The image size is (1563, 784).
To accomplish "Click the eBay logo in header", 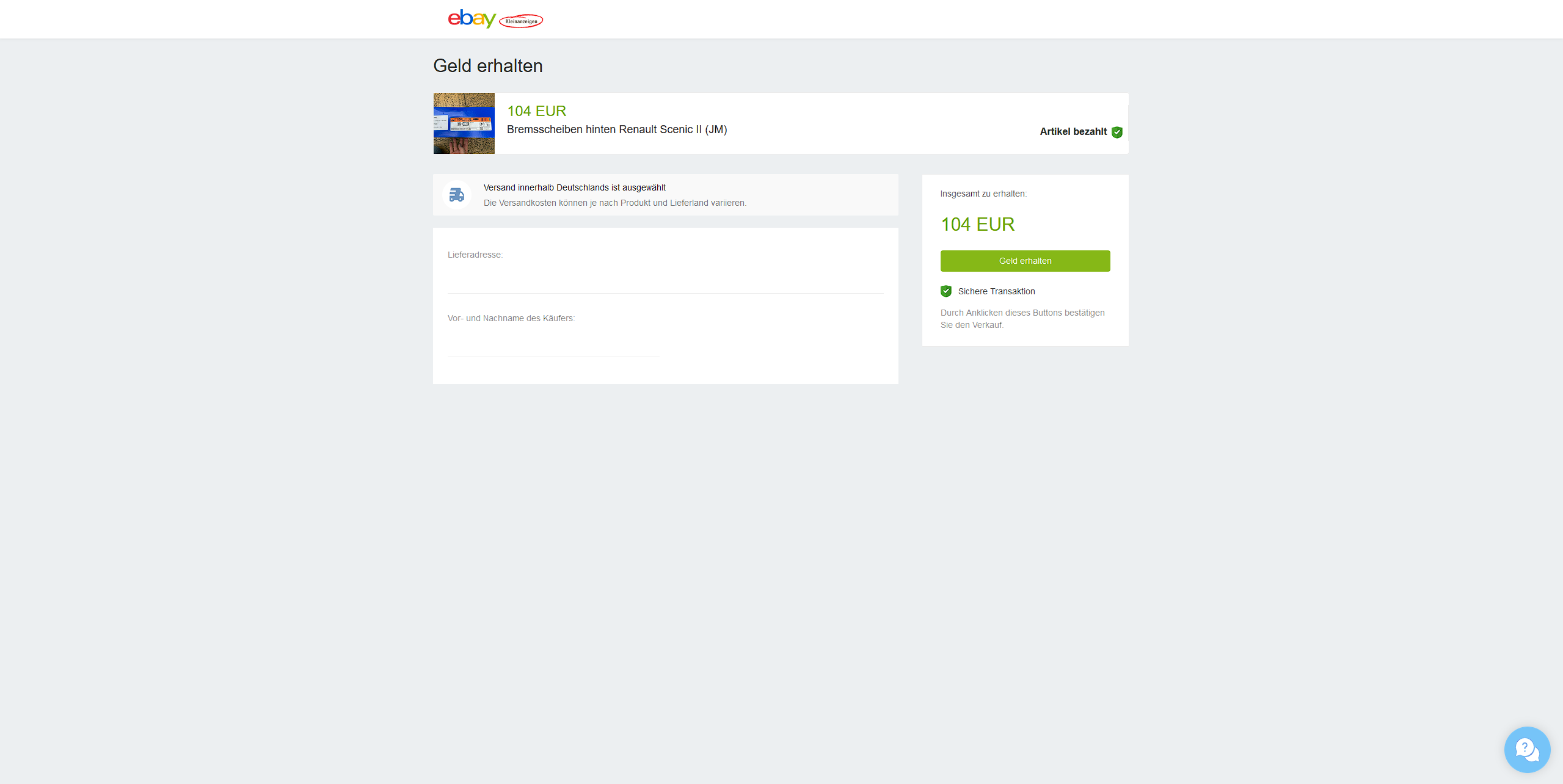I will 472,19.
